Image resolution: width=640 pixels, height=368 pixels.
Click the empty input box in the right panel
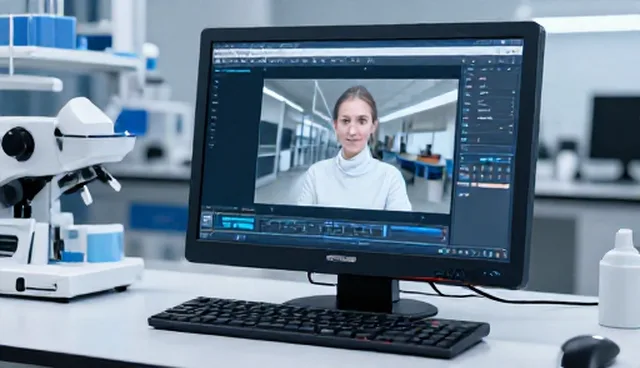click(486, 148)
